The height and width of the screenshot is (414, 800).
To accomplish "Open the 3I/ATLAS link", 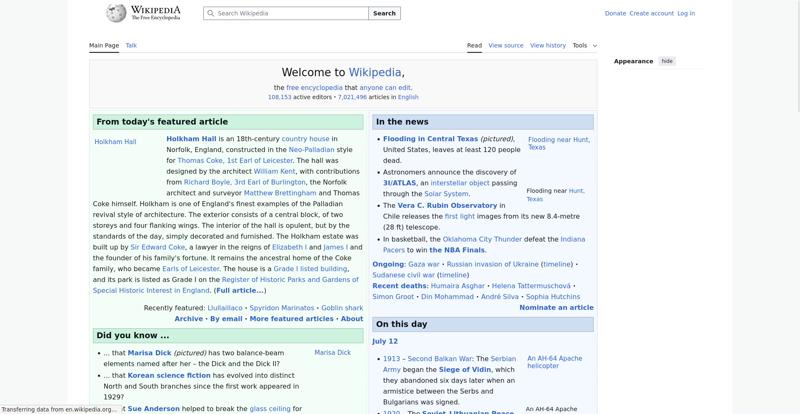I will pyautogui.click(x=399, y=183).
